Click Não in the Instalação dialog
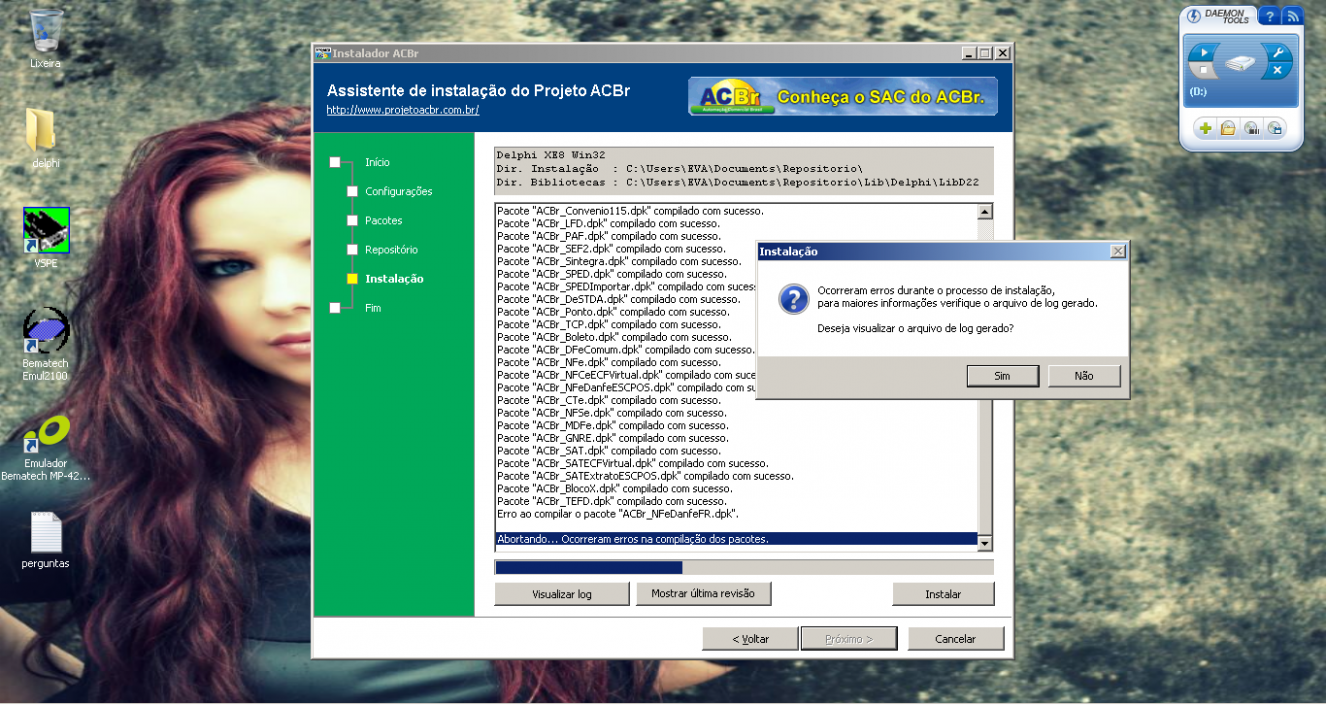 pos(1084,376)
